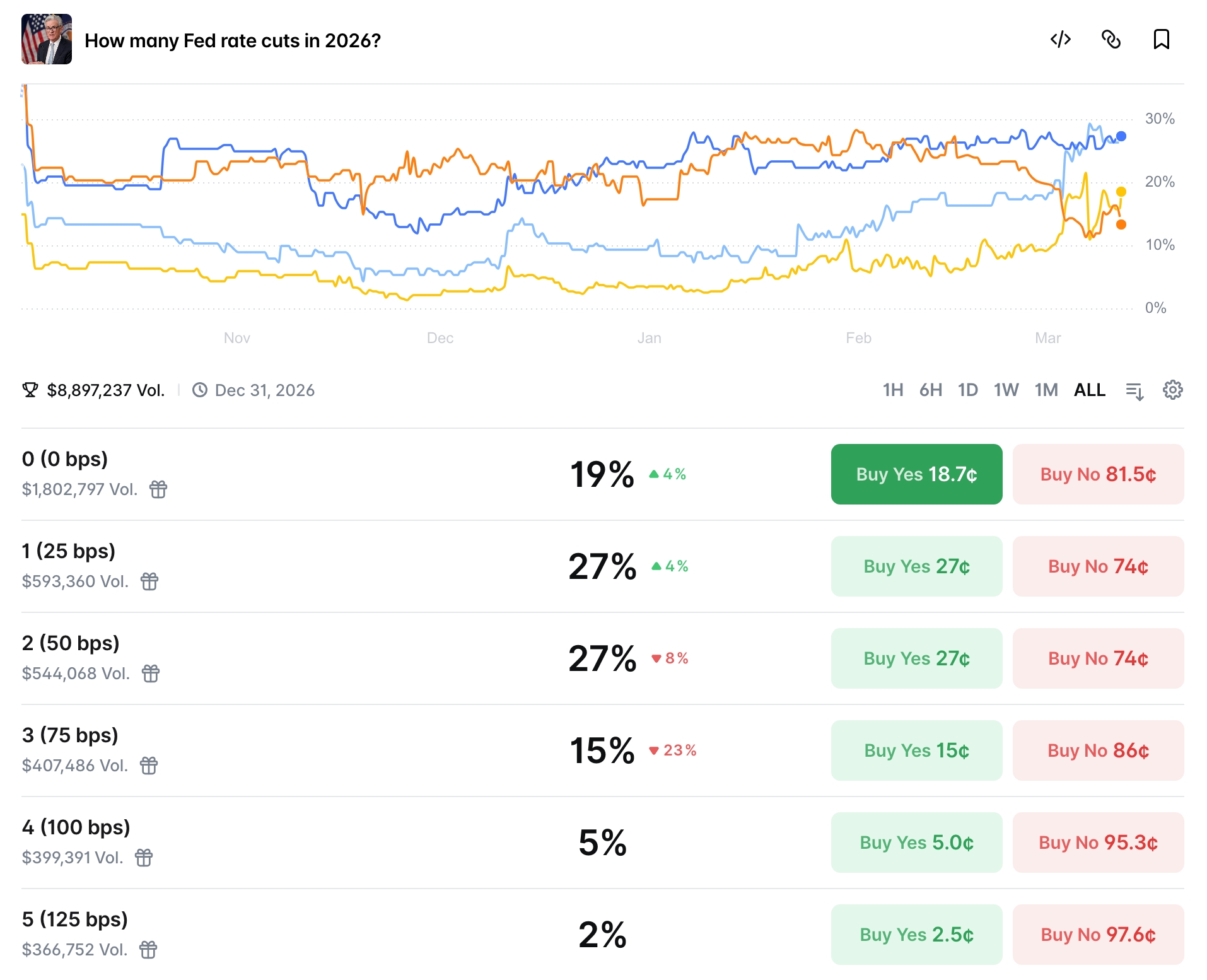Screen dimensions: 1207x980
Task: Click the market thumbnail photo
Action: (47, 40)
